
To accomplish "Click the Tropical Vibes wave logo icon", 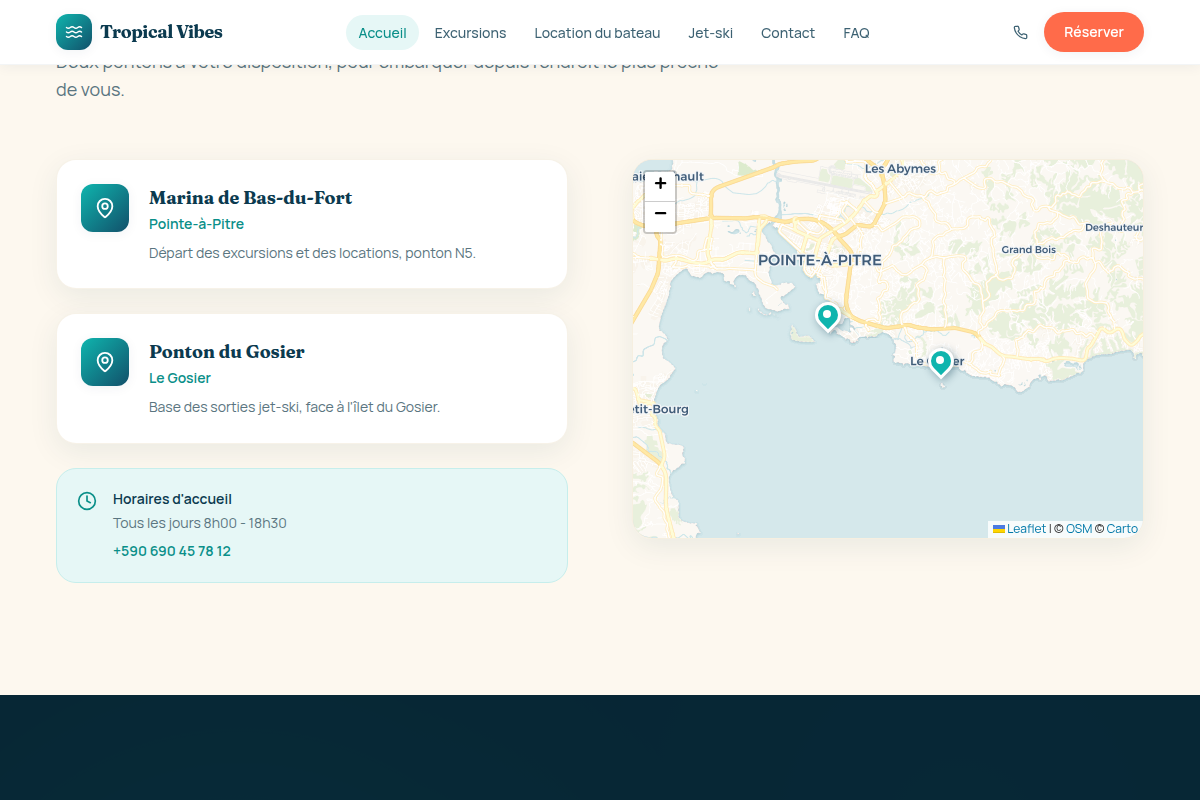I will pyautogui.click(x=74, y=32).
